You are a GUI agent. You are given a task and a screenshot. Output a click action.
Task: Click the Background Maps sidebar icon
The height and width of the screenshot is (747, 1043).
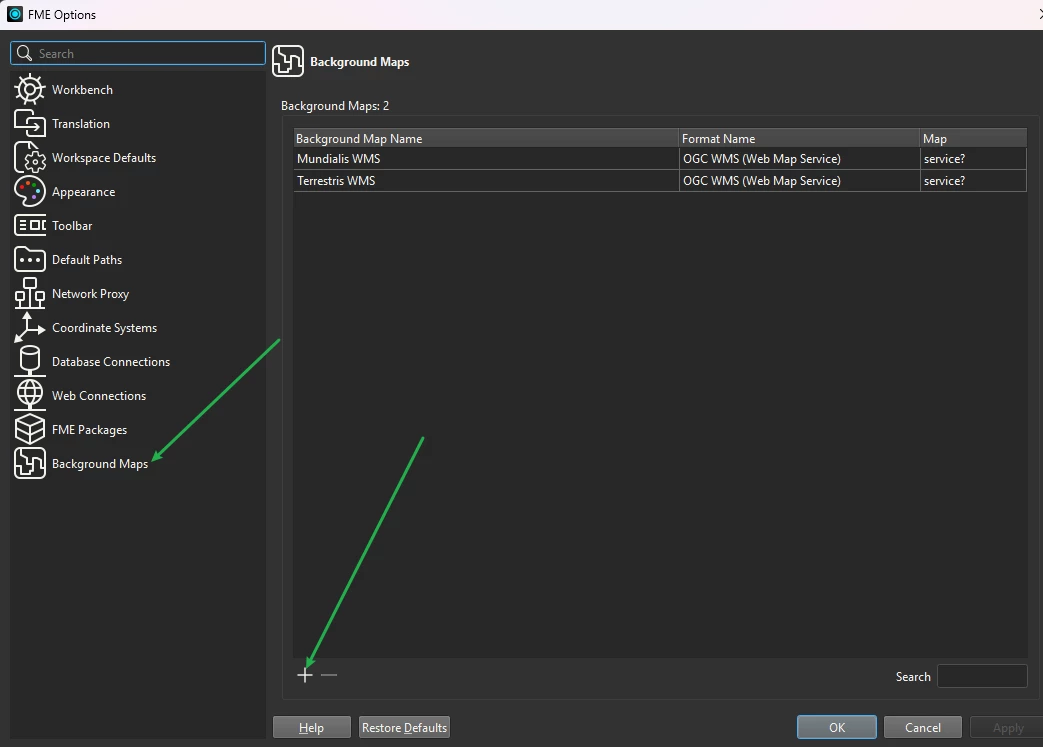tap(30, 463)
